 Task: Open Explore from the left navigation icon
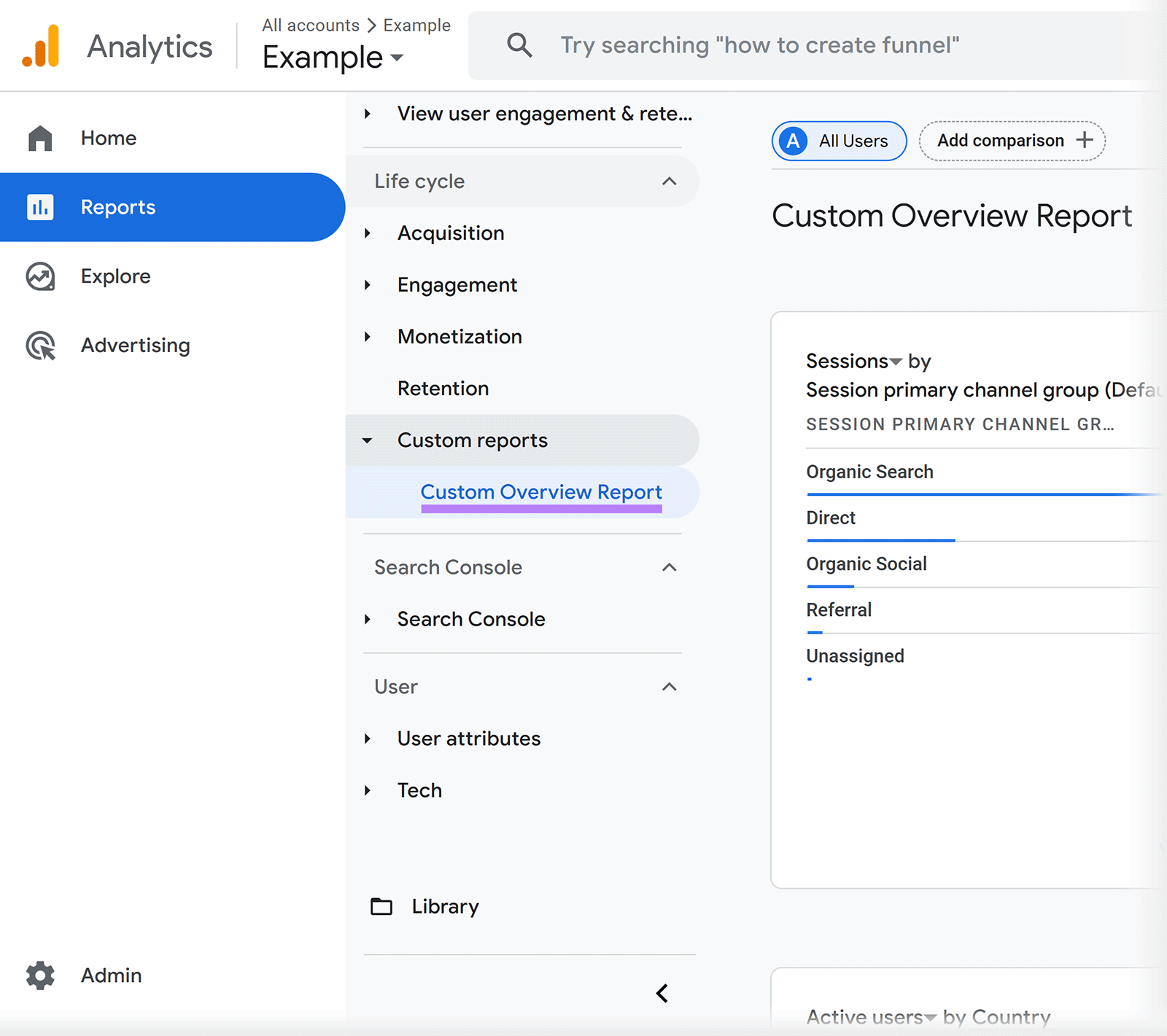(x=40, y=276)
